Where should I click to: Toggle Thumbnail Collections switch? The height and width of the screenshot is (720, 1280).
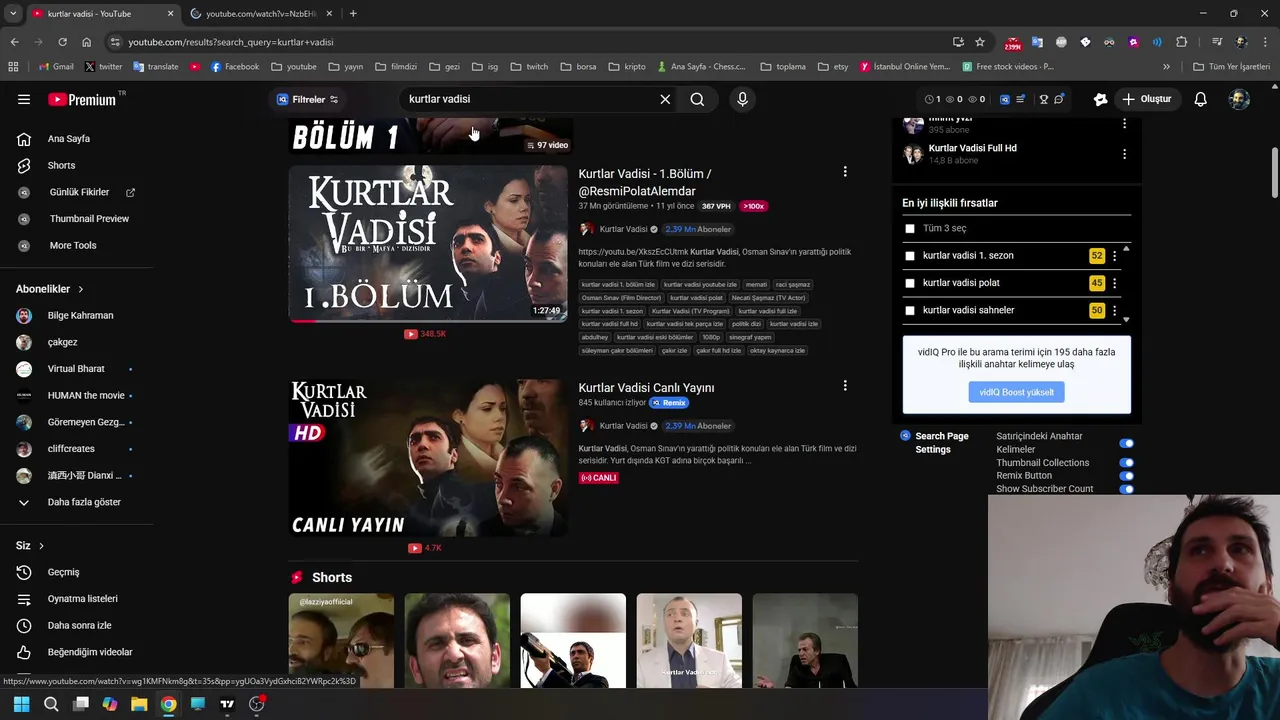click(1127, 463)
